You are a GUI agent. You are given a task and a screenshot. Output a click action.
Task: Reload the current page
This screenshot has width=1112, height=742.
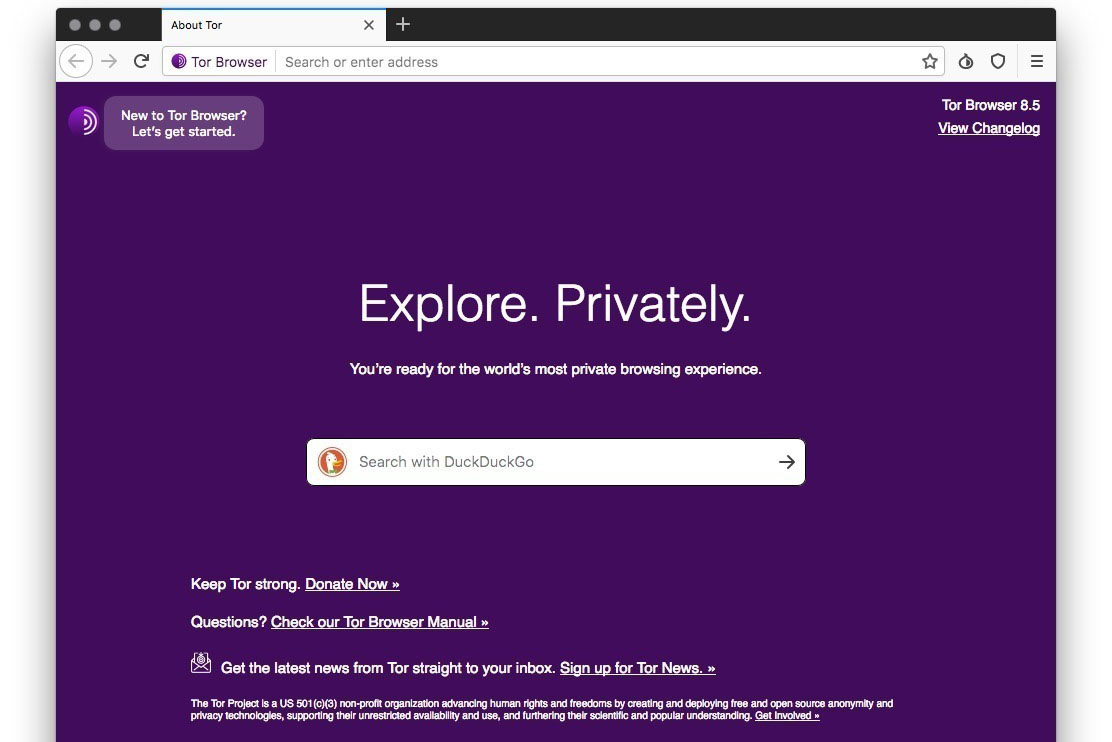tap(142, 61)
